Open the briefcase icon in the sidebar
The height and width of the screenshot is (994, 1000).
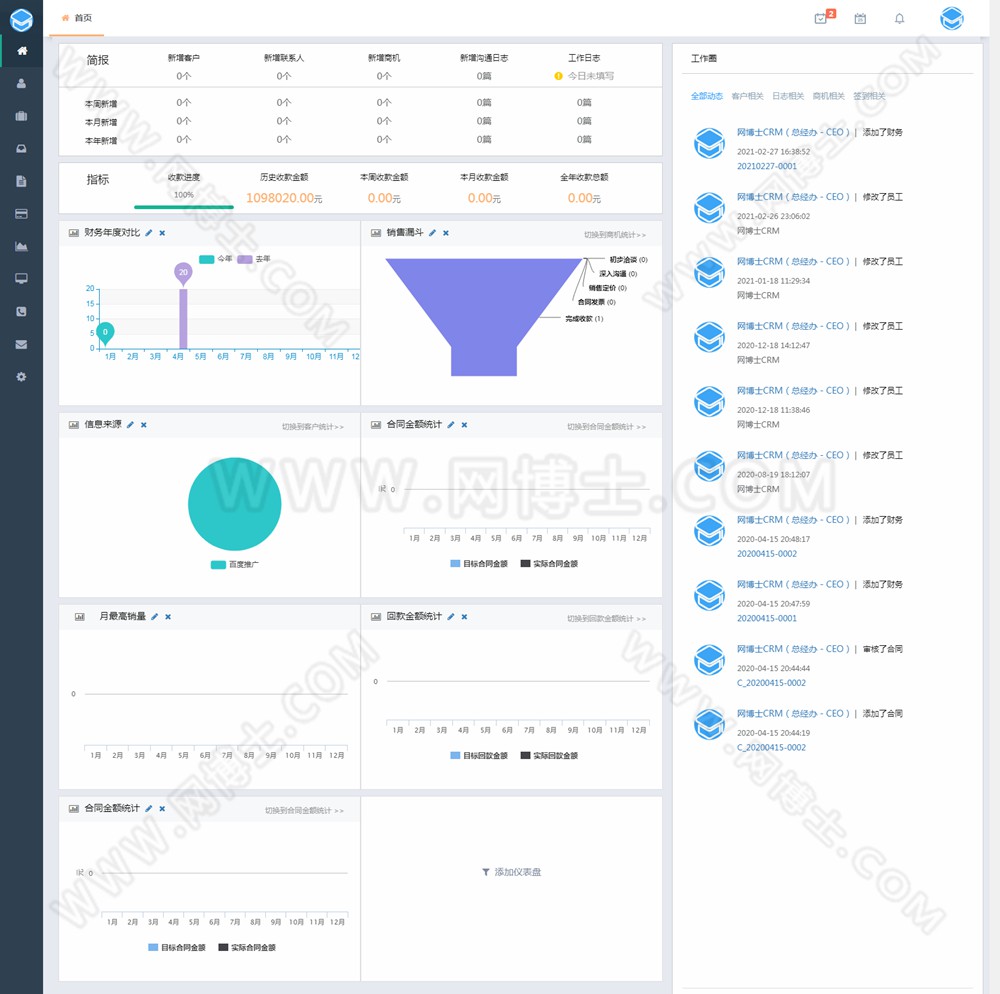click(x=21, y=115)
